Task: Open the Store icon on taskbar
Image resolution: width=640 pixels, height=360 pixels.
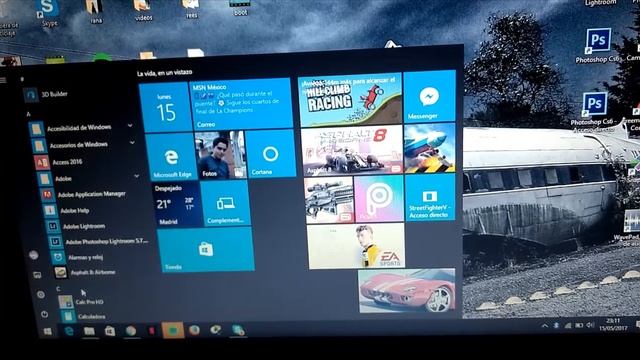Action: point(110,331)
